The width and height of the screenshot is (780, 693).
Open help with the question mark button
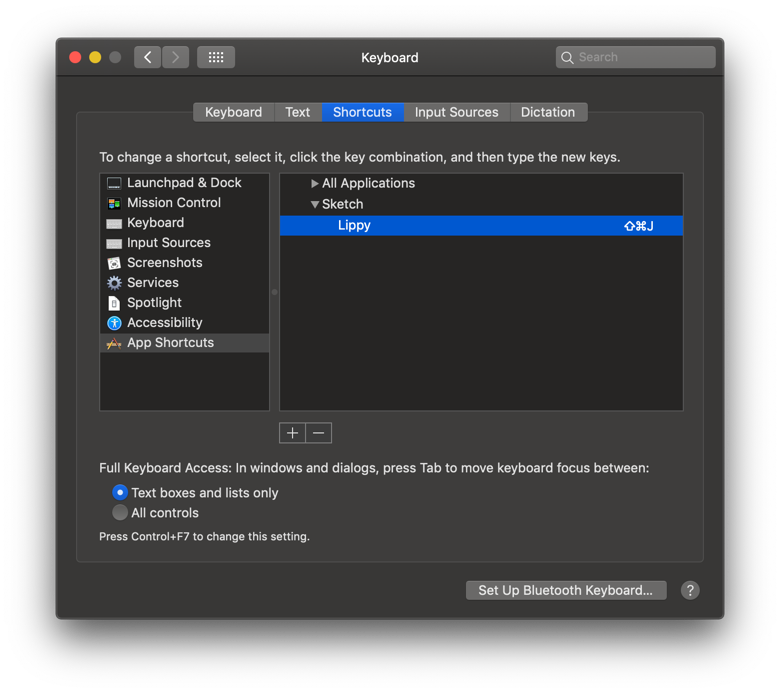(689, 590)
